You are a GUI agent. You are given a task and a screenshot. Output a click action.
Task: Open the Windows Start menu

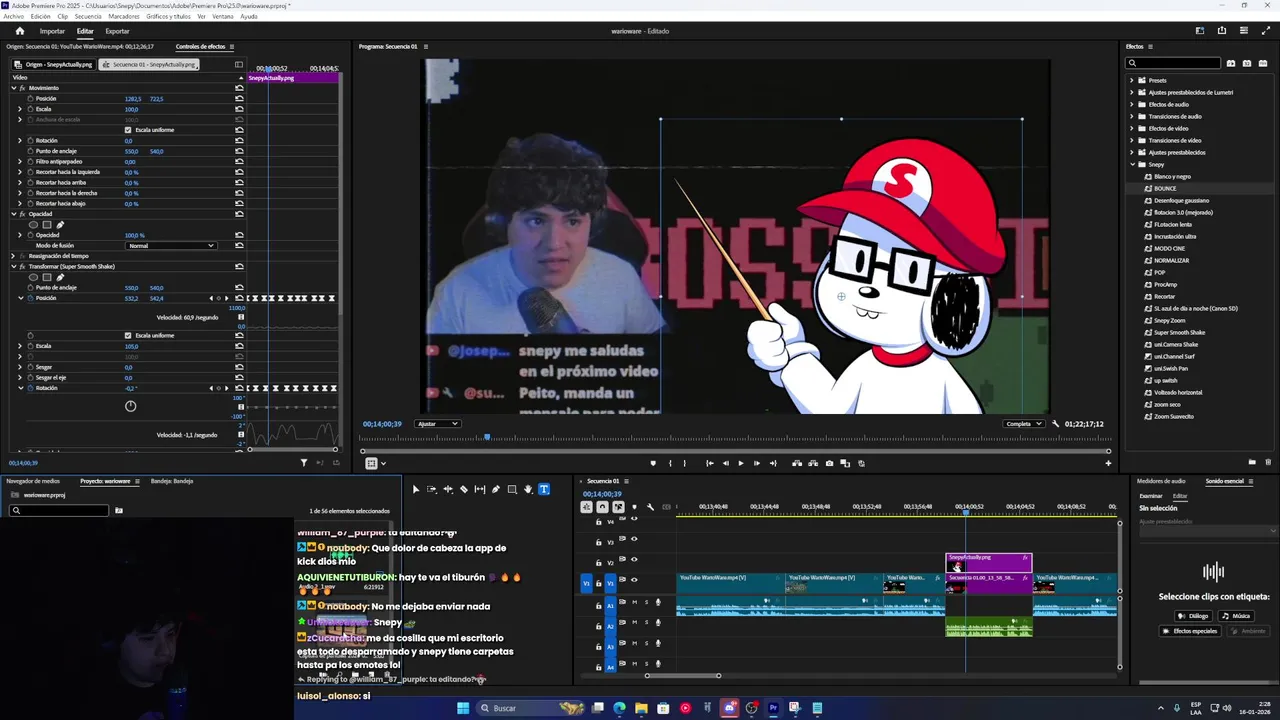463,708
